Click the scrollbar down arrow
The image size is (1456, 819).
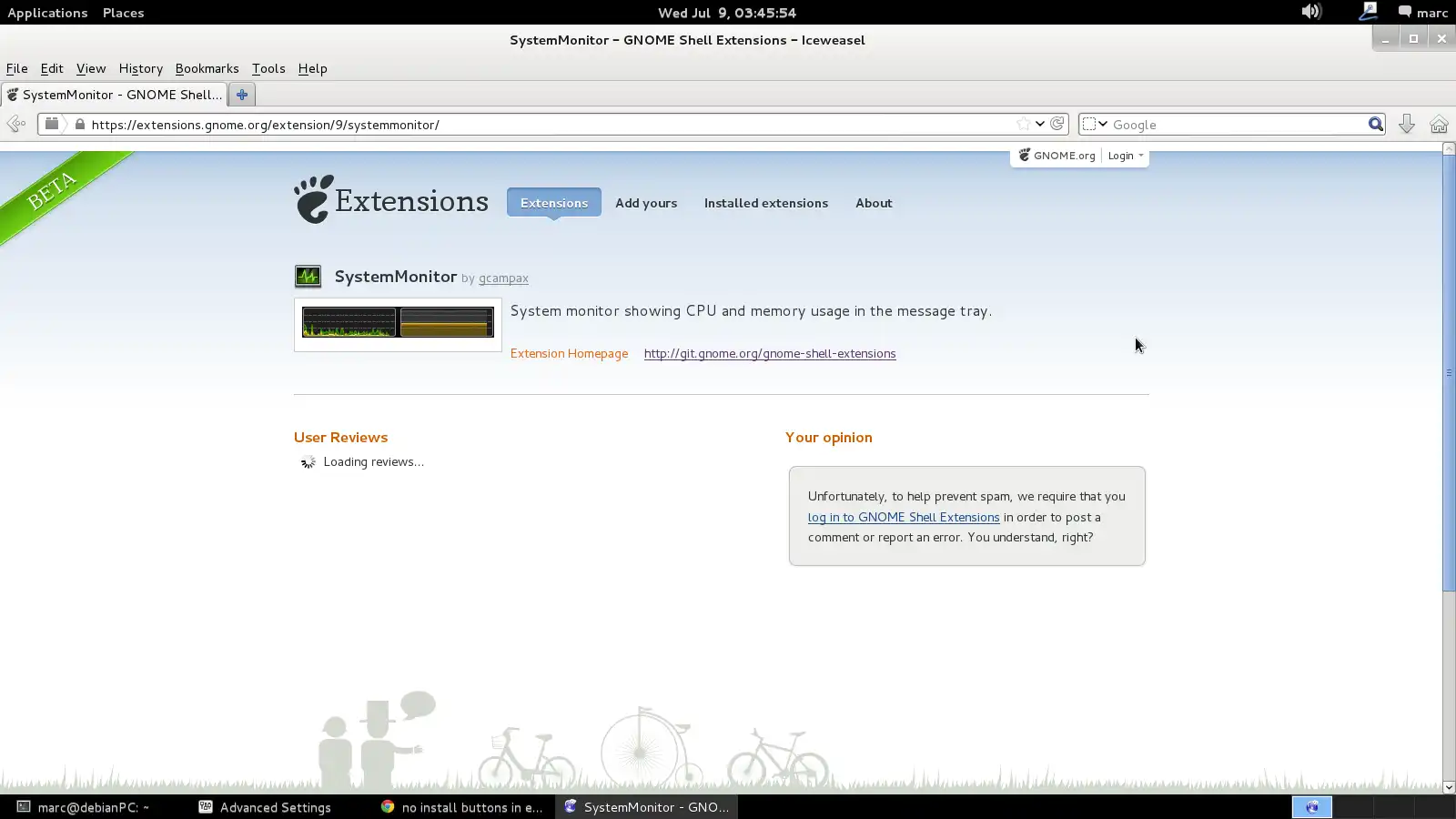(1449, 787)
